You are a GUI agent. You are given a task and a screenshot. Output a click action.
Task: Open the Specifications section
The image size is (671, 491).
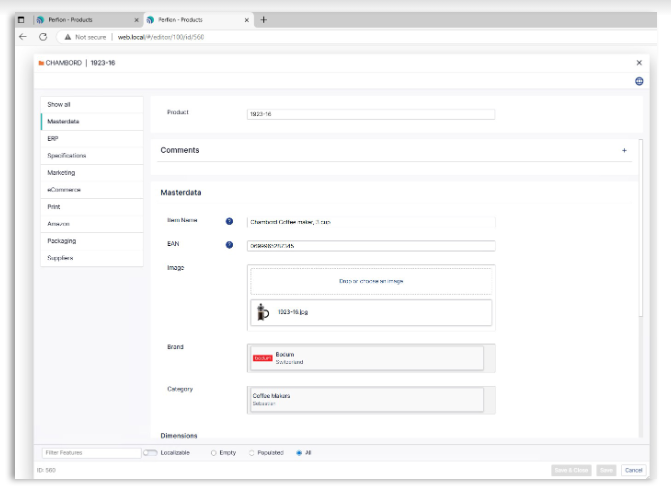click(92, 156)
